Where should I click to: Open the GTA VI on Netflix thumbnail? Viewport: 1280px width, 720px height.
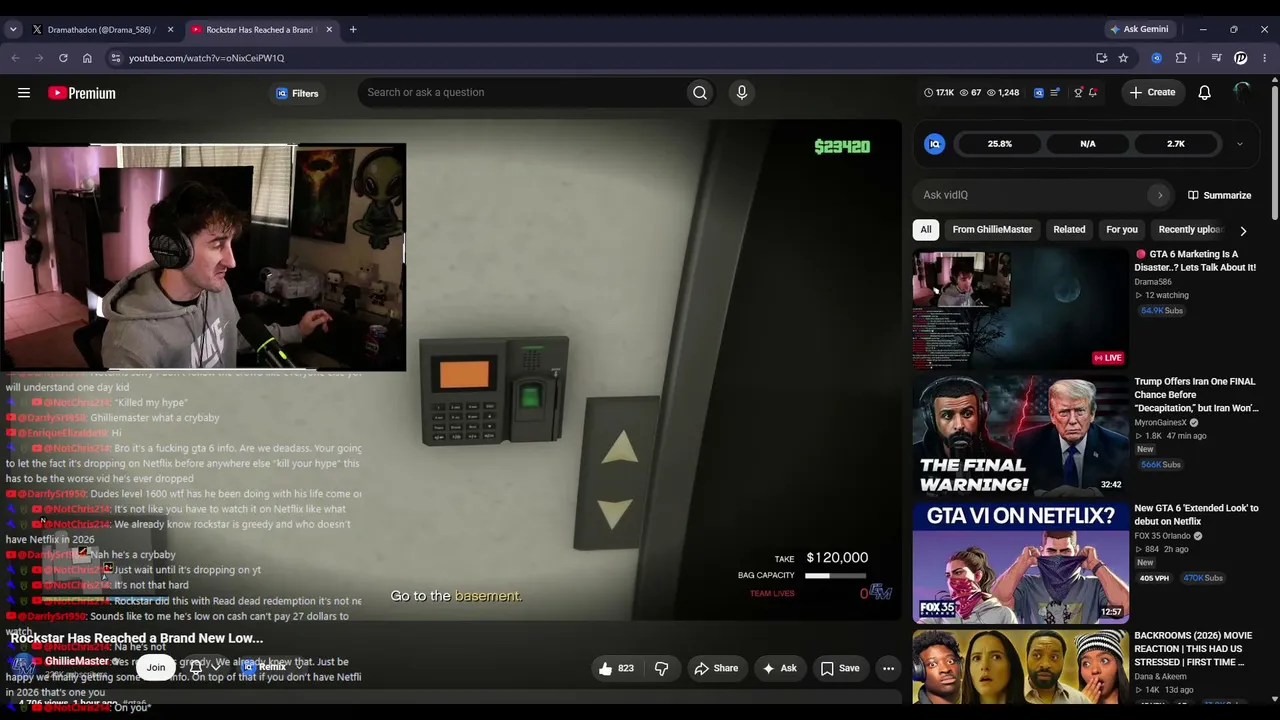pyautogui.click(x=1020, y=563)
